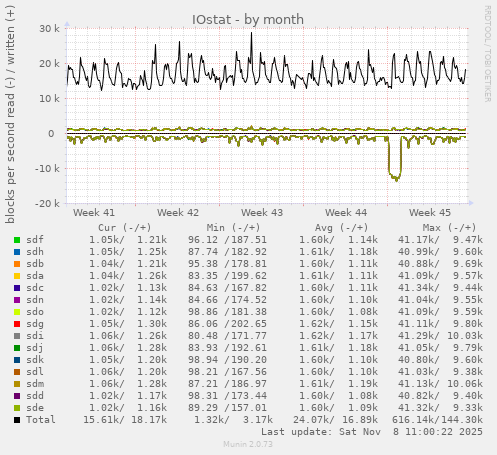The image size is (497, 455).
Task: Click the 'Week 44' axis label
Action: pos(346,213)
